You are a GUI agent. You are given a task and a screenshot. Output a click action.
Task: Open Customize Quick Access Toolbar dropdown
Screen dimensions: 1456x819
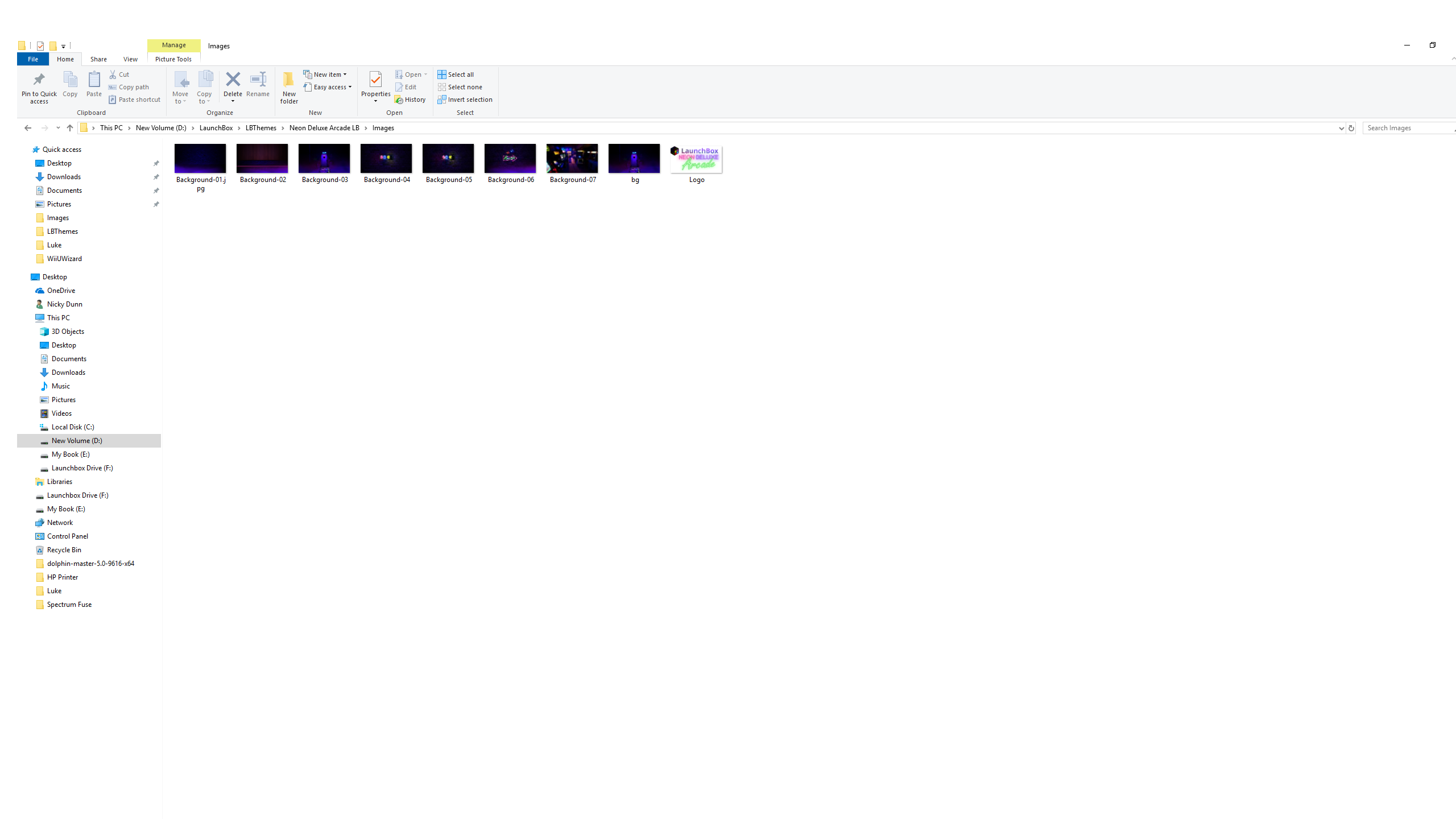click(63, 46)
